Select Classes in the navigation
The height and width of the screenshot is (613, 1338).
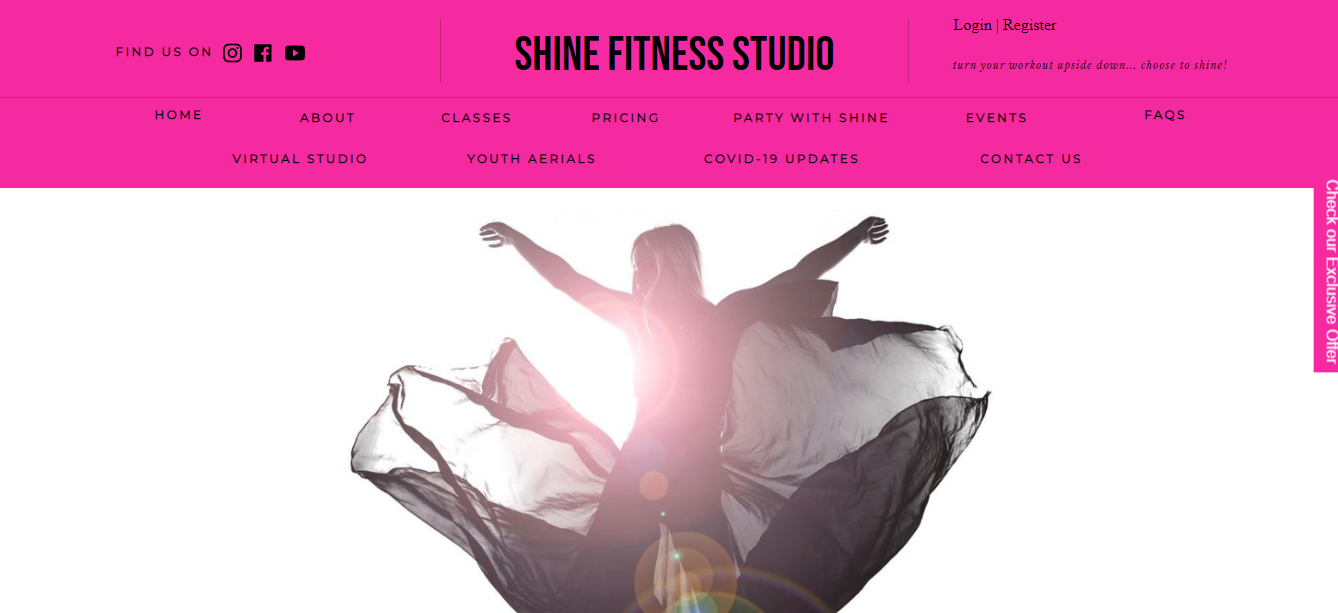(476, 118)
